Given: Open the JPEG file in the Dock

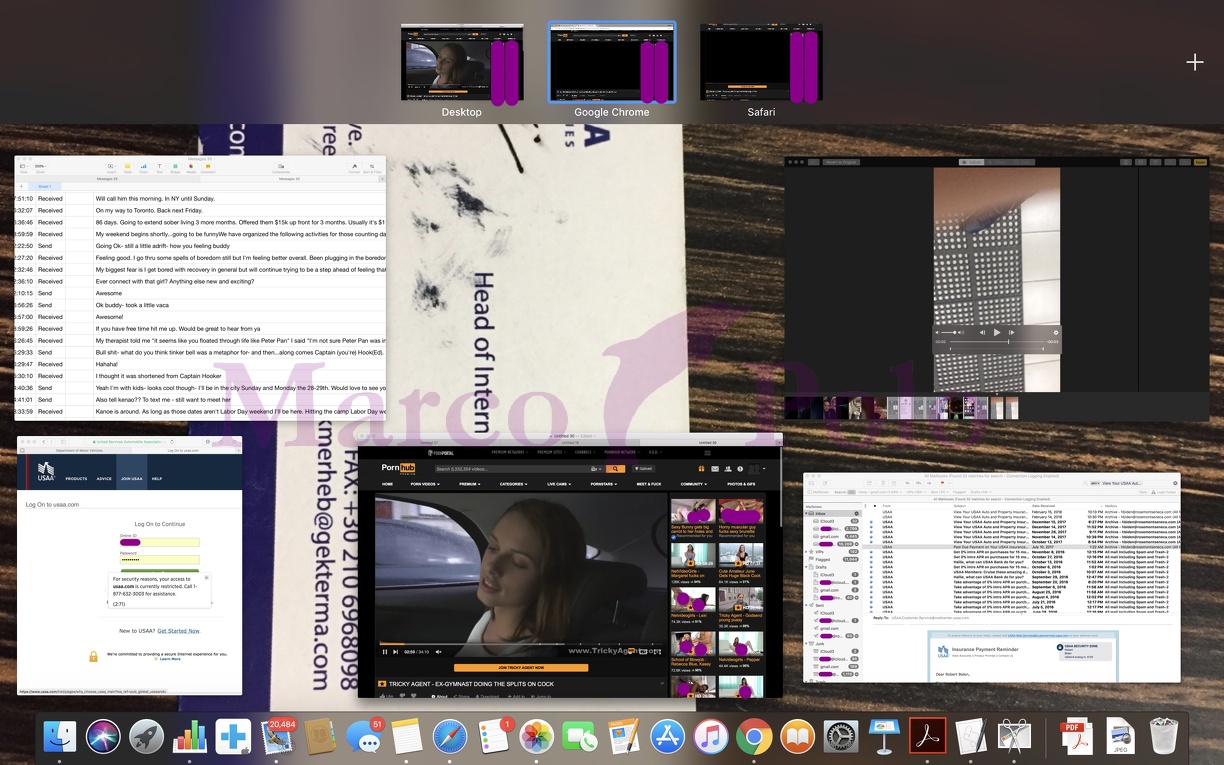Looking at the screenshot, I should pos(1120,738).
